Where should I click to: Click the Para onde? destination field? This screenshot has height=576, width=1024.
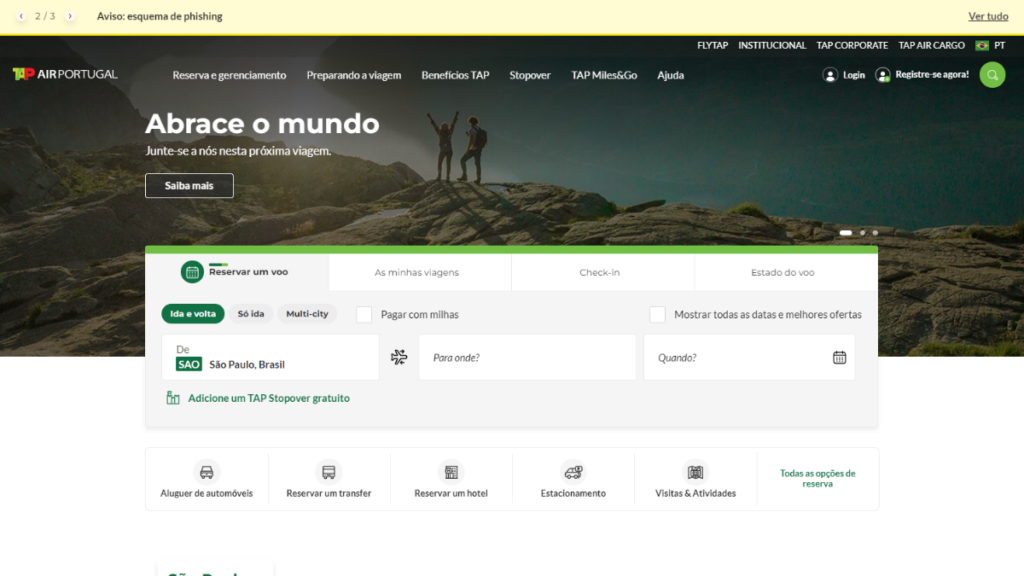[528, 357]
